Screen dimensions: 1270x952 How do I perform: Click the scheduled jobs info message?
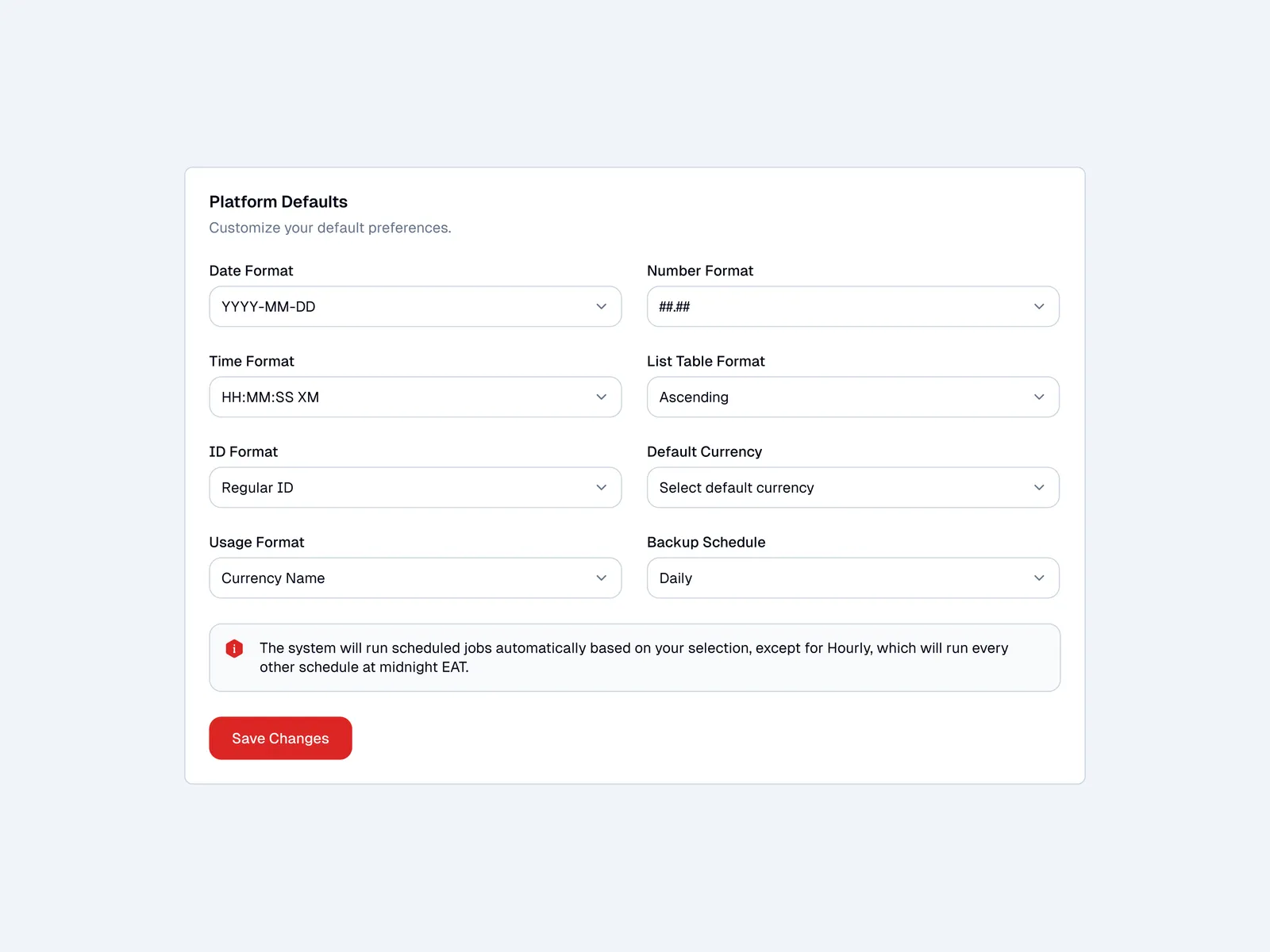click(633, 658)
